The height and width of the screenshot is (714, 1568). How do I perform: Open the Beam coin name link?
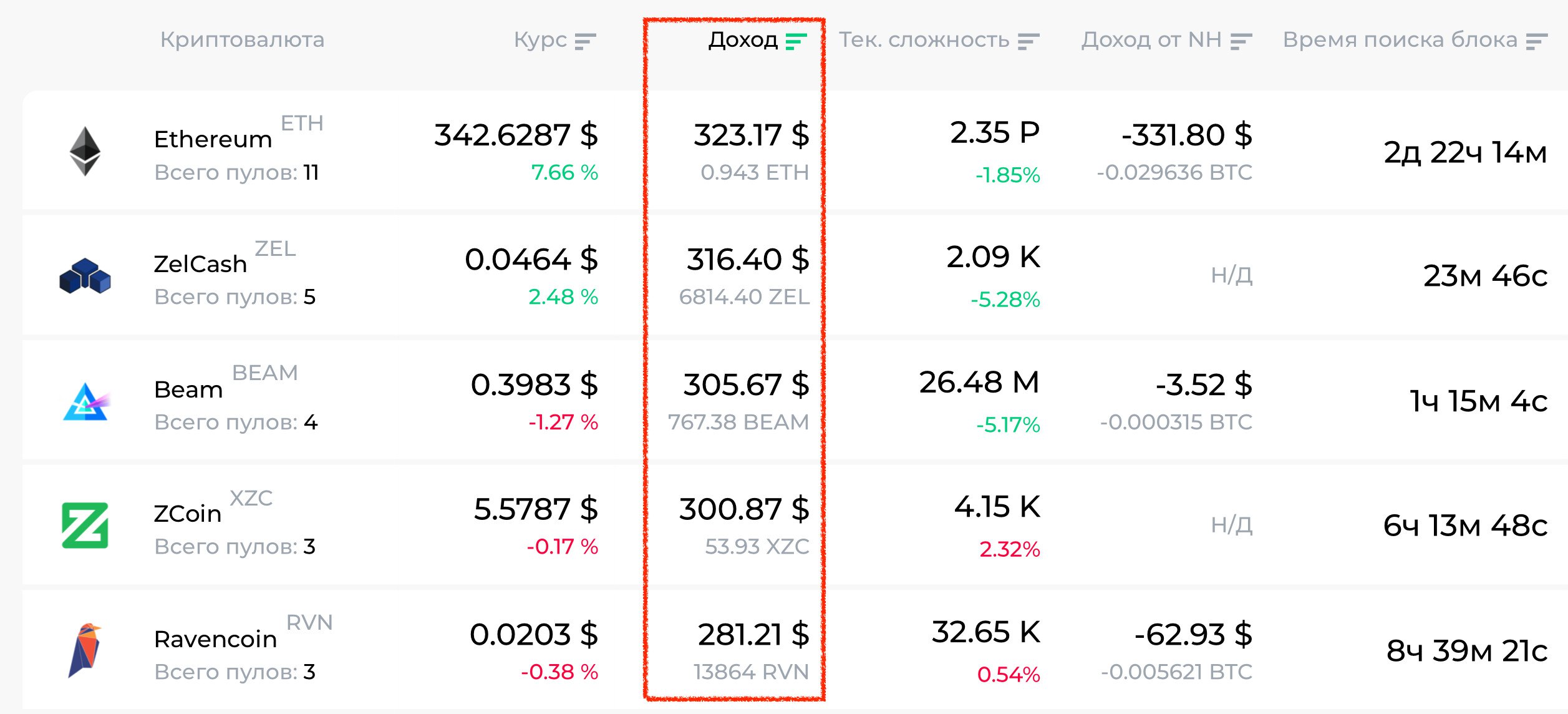(x=188, y=389)
